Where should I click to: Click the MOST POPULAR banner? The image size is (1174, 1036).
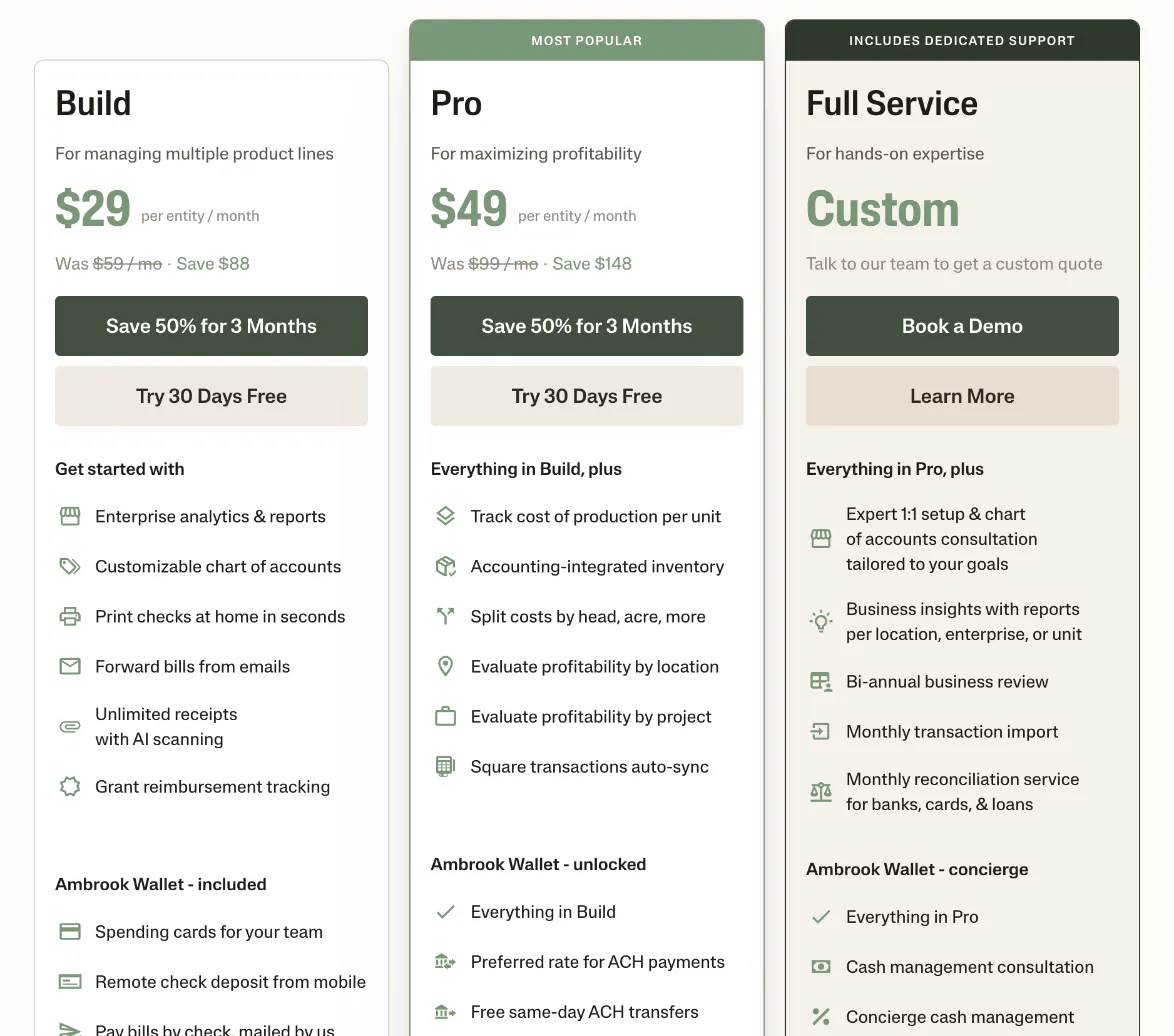pyautogui.click(x=587, y=40)
